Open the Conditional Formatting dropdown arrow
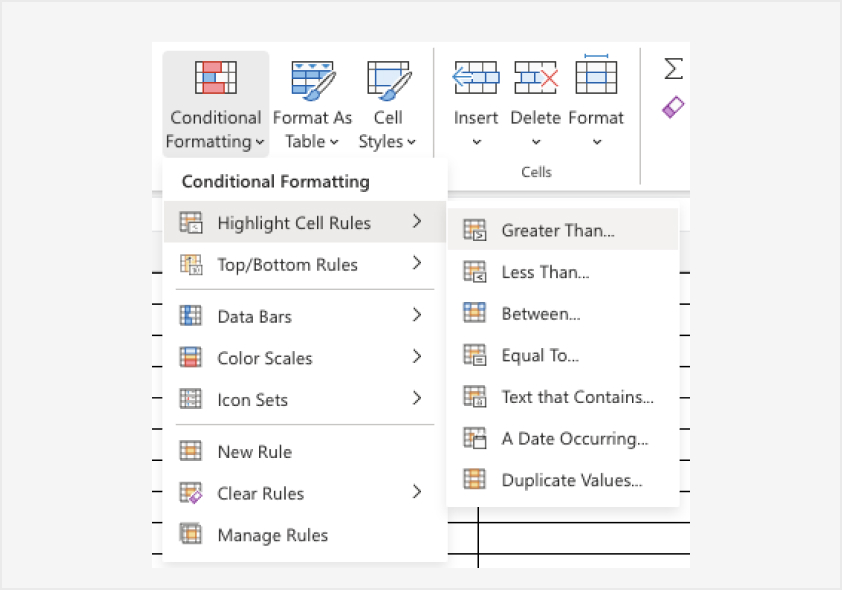842x590 pixels. (260, 142)
